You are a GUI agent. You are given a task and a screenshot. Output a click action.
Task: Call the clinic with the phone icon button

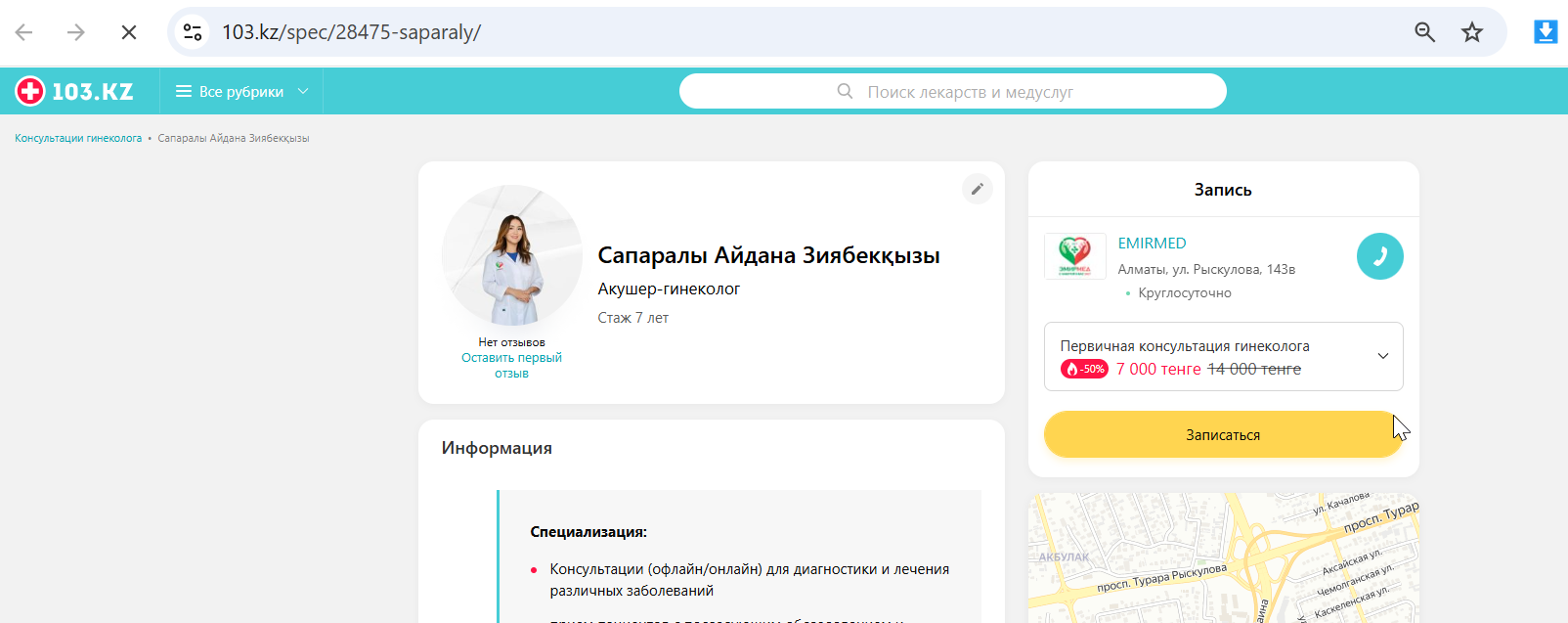(x=1379, y=256)
